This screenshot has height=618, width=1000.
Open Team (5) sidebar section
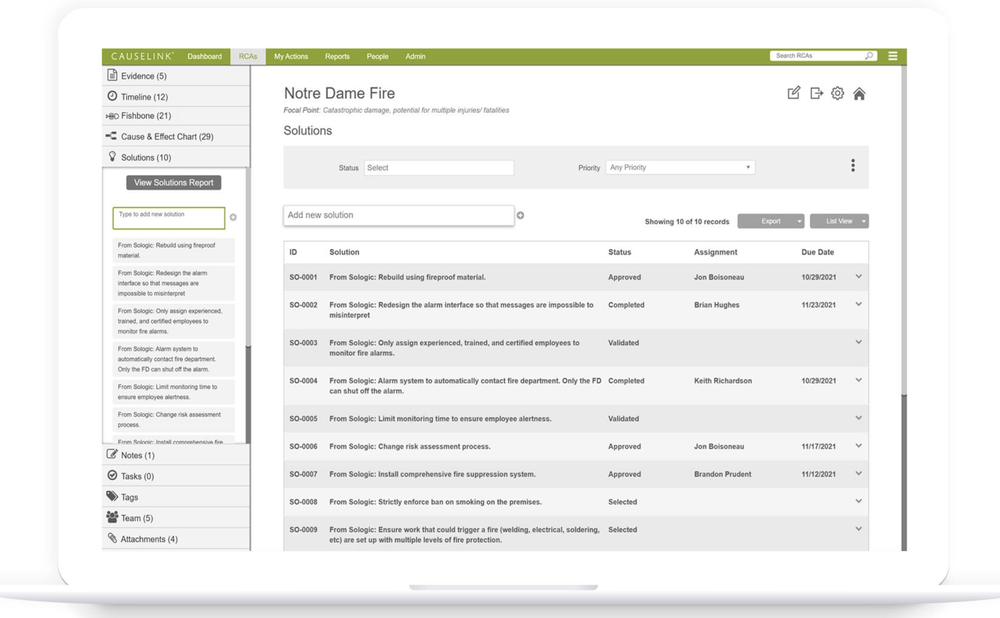tap(176, 518)
